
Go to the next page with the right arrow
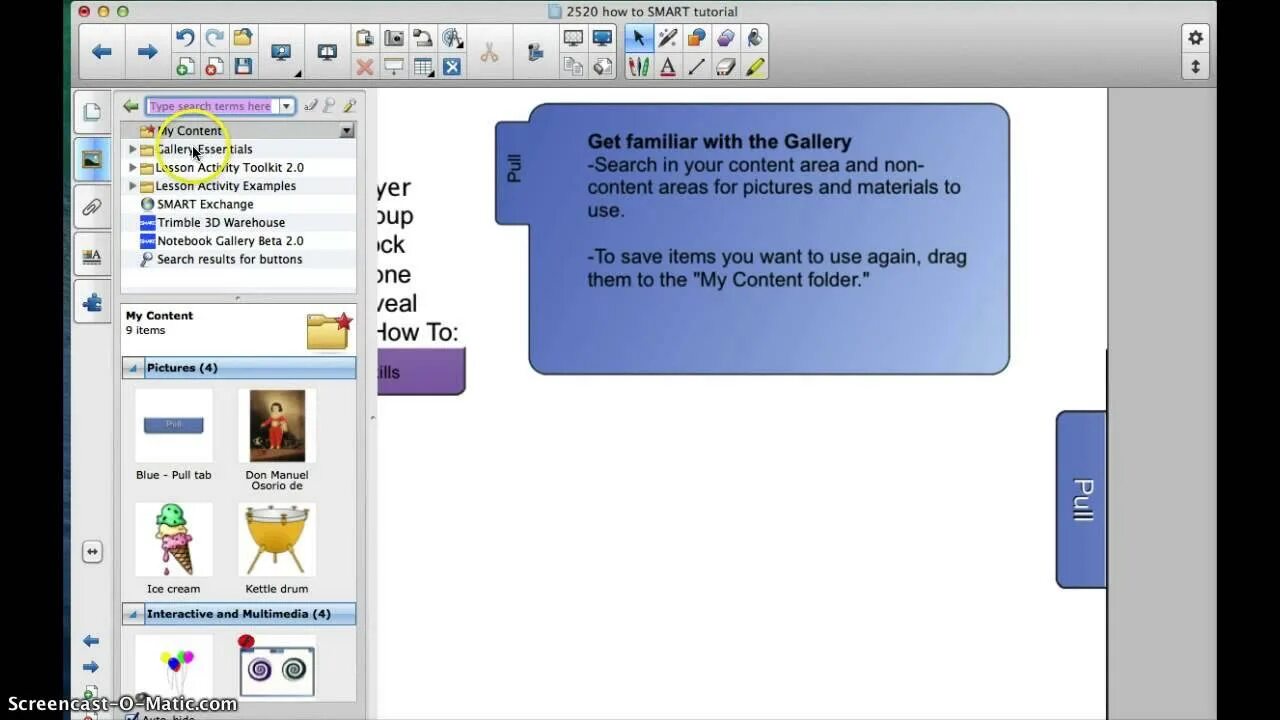point(147,52)
